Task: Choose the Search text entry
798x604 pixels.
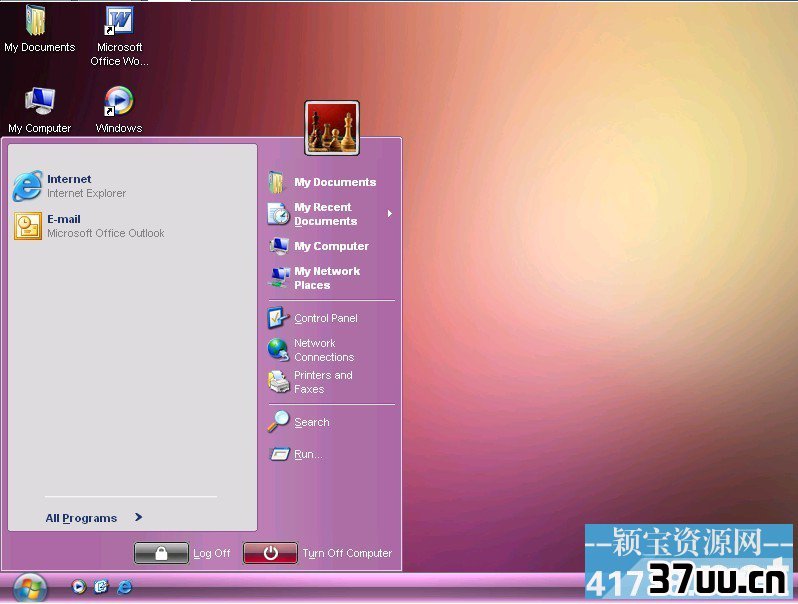Action: tap(311, 422)
